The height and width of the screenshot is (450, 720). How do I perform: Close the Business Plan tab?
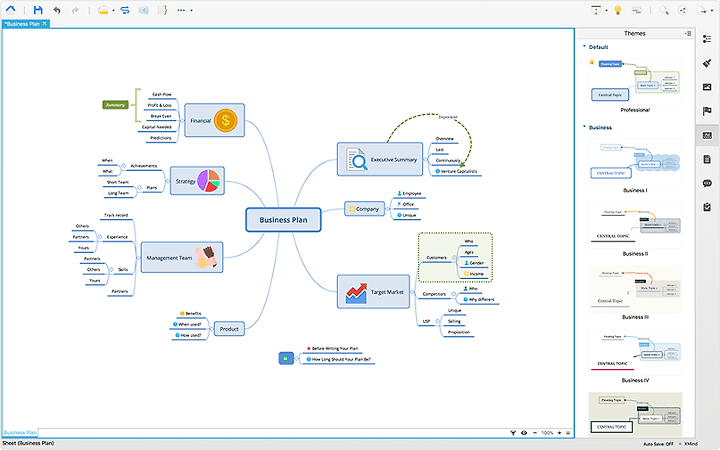pos(45,23)
